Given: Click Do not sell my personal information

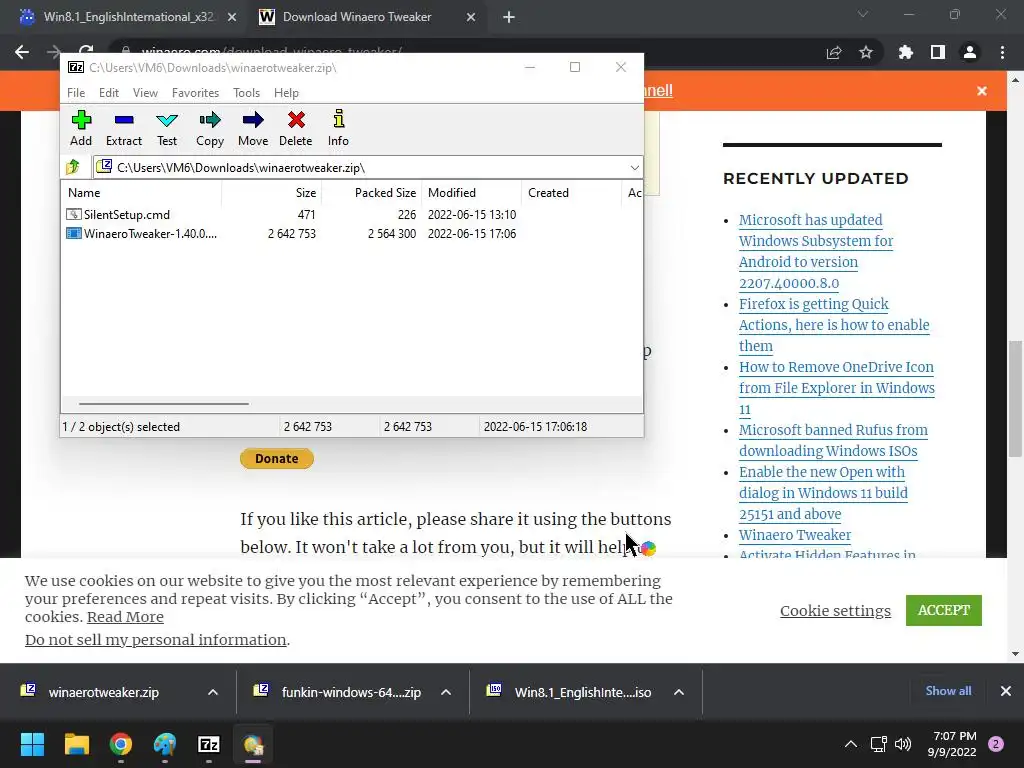Looking at the screenshot, I should pos(155,639).
